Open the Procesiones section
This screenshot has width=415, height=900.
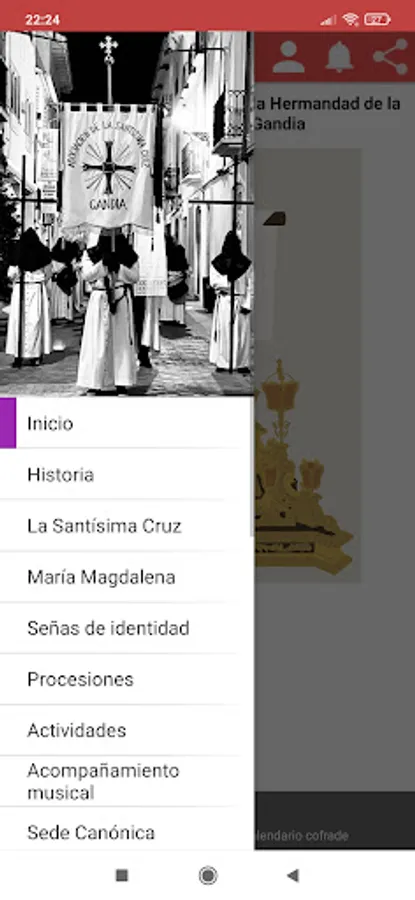(127, 678)
